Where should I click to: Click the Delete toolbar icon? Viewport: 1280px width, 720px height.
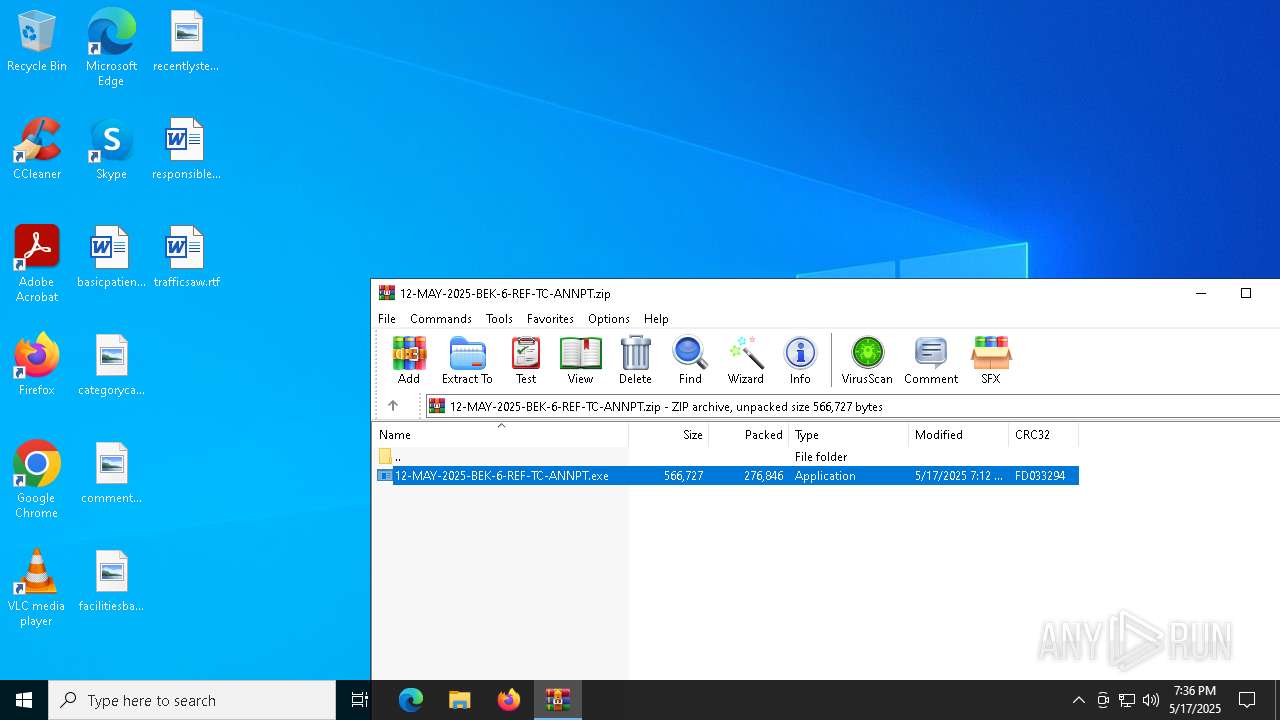(x=635, y=360)
